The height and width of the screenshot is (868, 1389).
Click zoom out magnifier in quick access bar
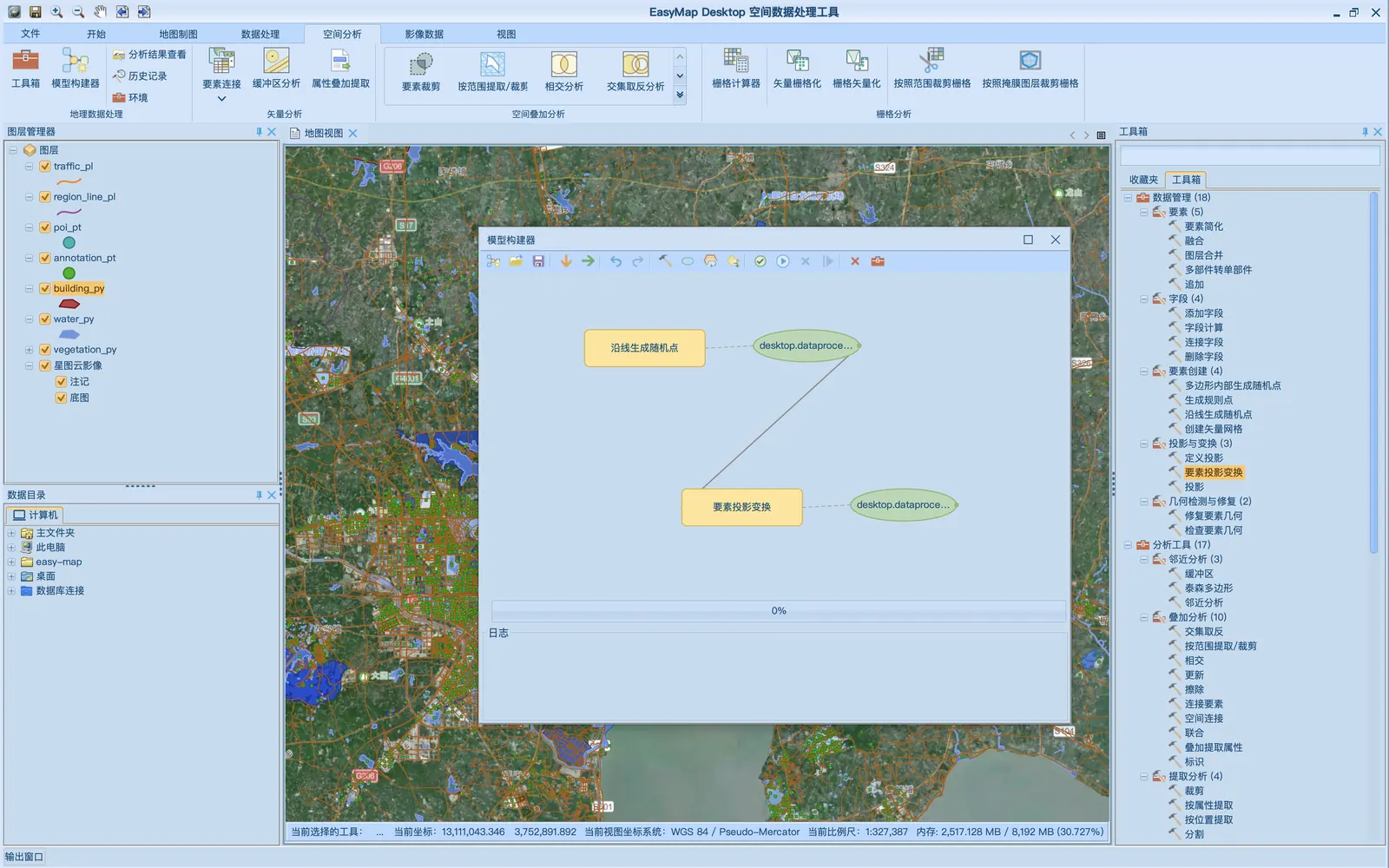[78, 12]
